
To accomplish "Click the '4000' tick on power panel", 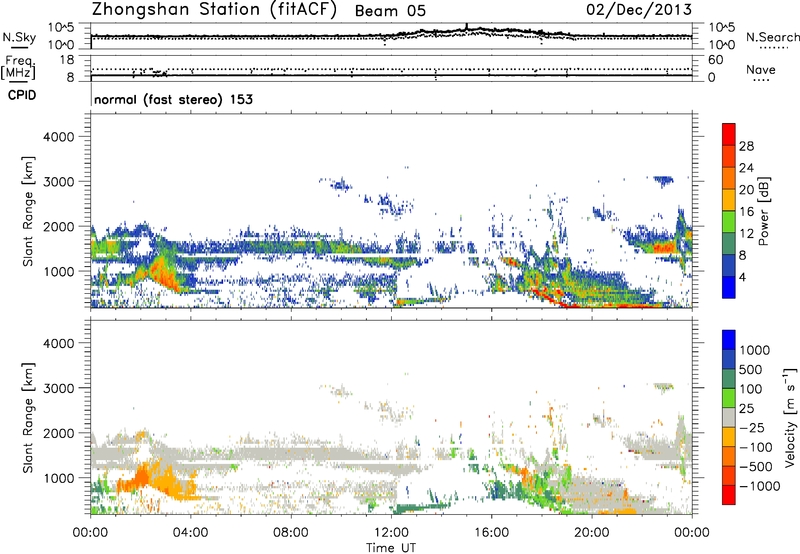I will 59,137.
